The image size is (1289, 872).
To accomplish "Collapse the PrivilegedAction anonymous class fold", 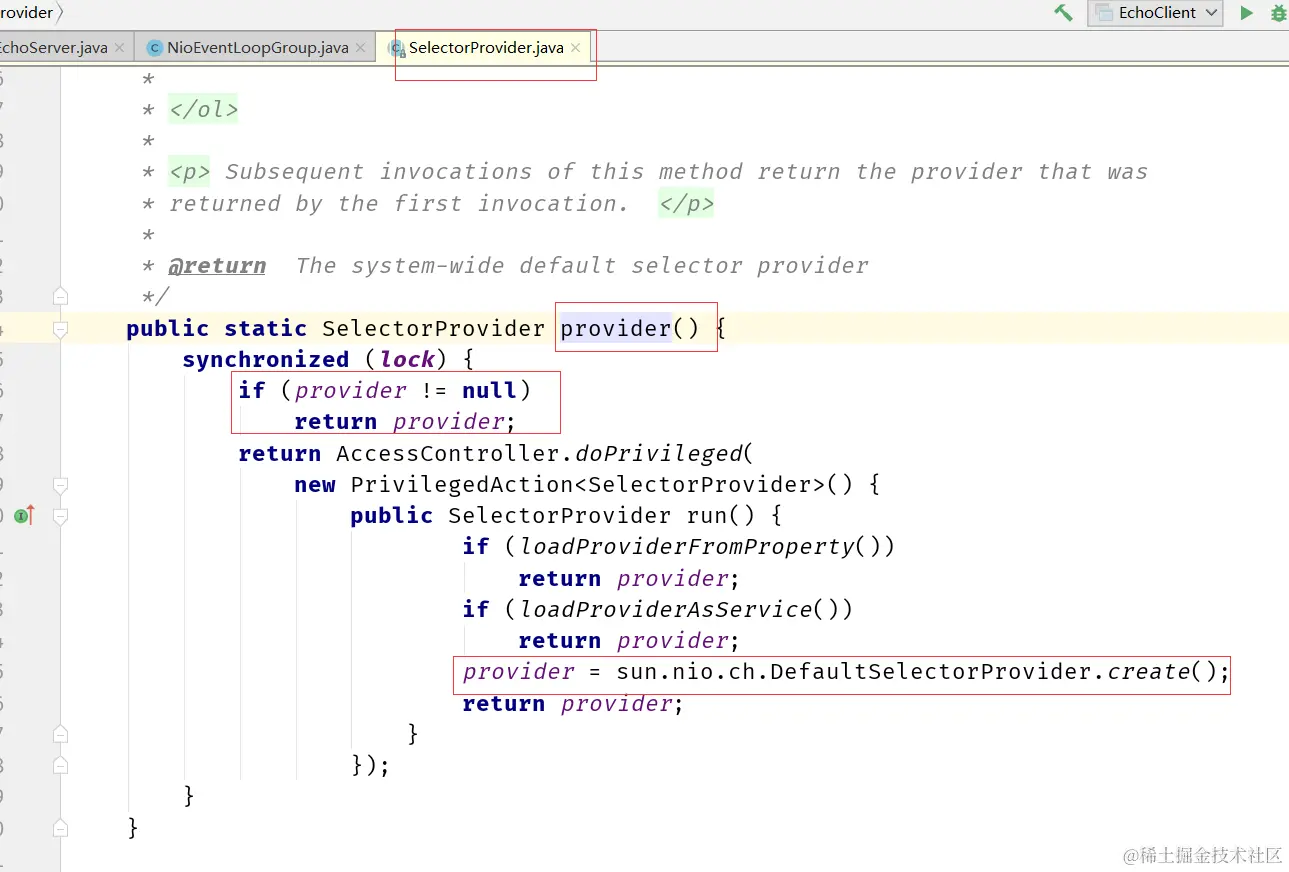I will [x=60, y=485].
